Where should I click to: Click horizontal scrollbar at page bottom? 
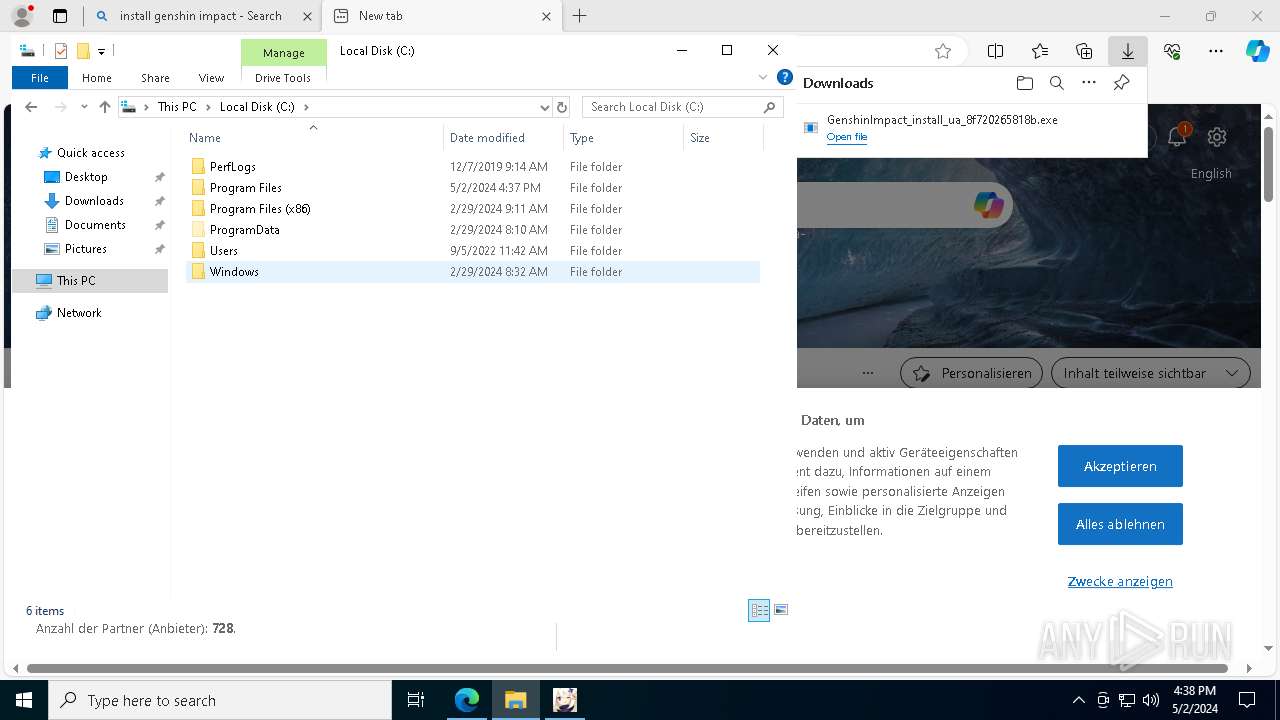[x=627, y=668]
